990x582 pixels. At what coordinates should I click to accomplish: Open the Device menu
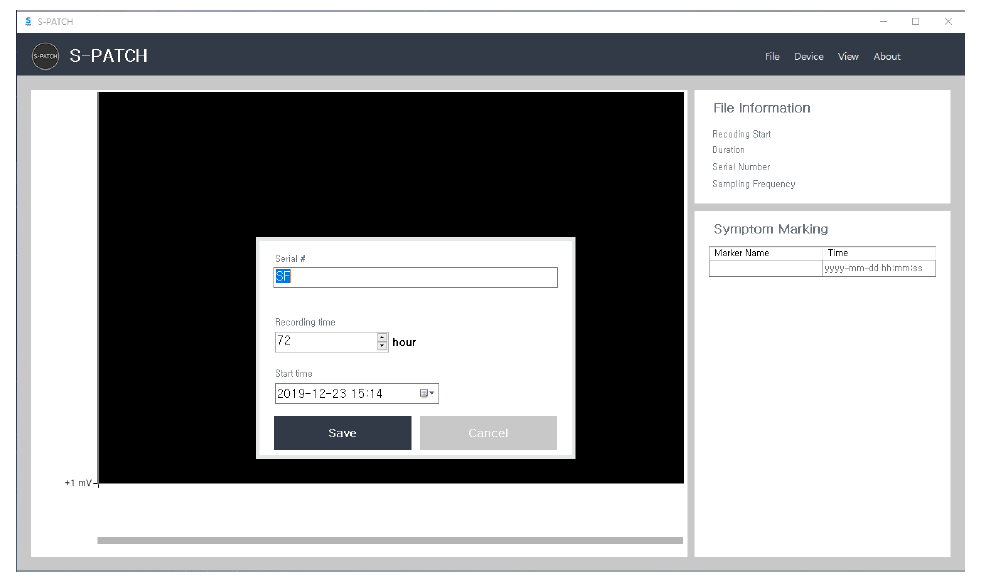click(x=808, y=57)
